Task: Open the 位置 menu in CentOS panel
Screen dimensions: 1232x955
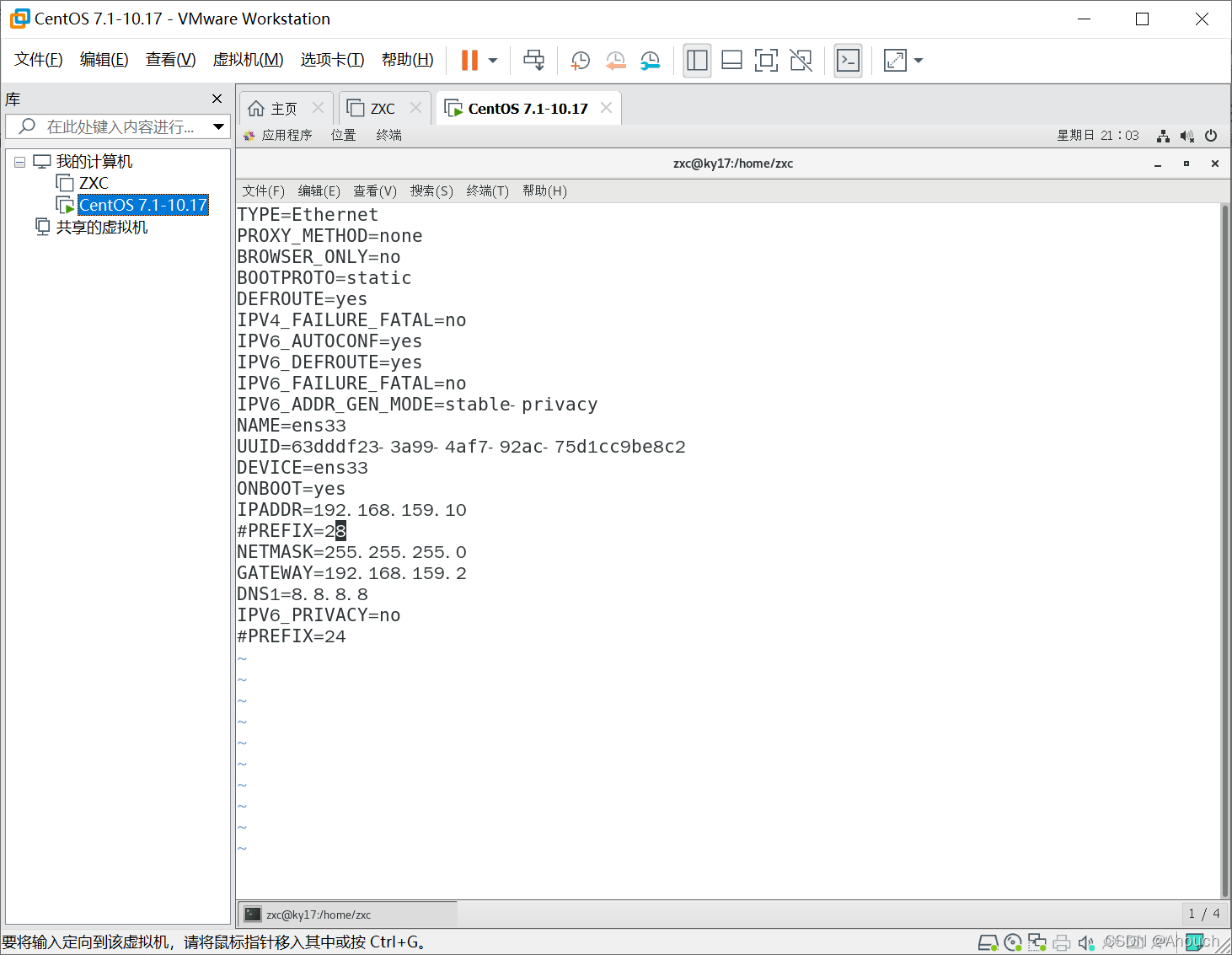Action: (x=343, y=135)
